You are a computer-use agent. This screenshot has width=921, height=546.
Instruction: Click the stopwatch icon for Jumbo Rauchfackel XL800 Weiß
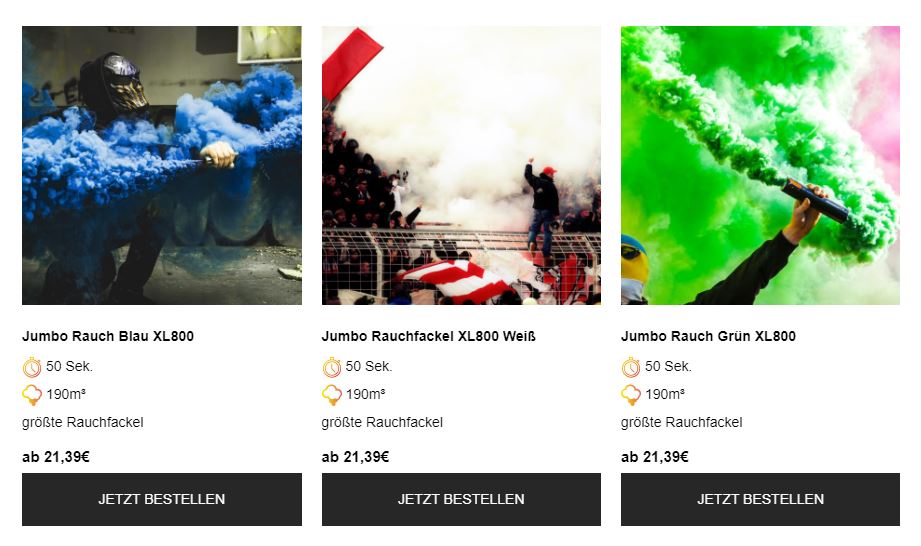click(331, 367)
